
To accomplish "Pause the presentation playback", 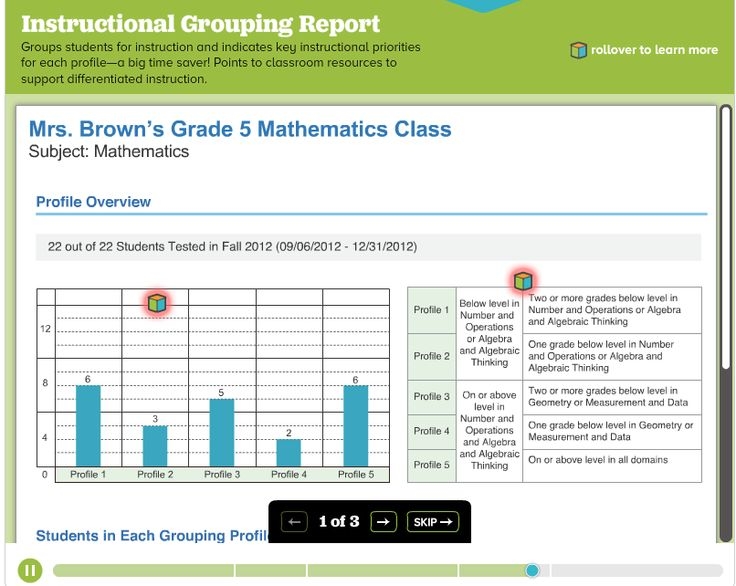I will click(x=30, y=570).
